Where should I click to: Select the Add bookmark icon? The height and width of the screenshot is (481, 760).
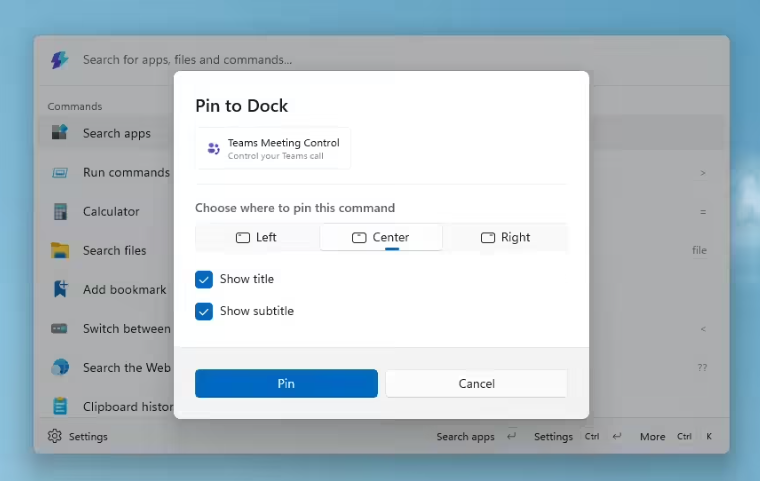click(59, 289)
